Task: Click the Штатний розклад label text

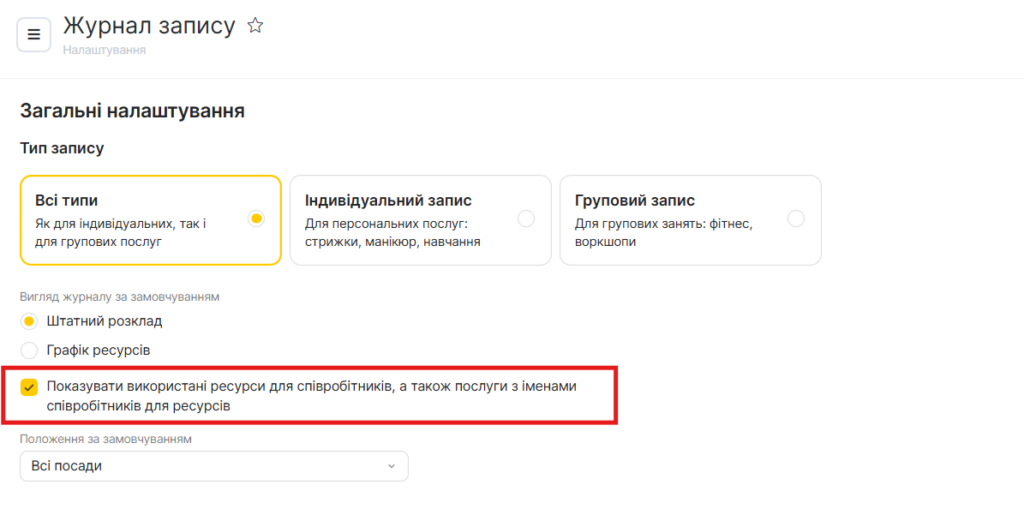Action: coord(104,322)
